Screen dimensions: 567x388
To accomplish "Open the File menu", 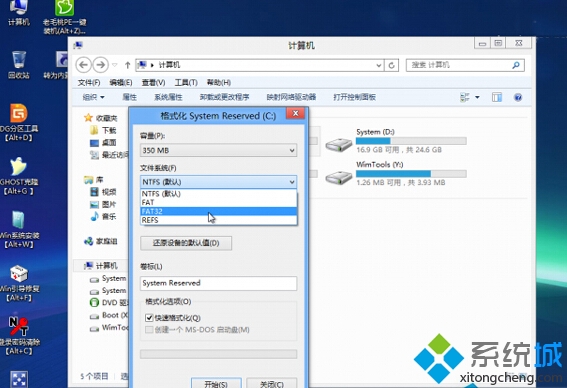I will pyautogui.click(x=89, y=82).
